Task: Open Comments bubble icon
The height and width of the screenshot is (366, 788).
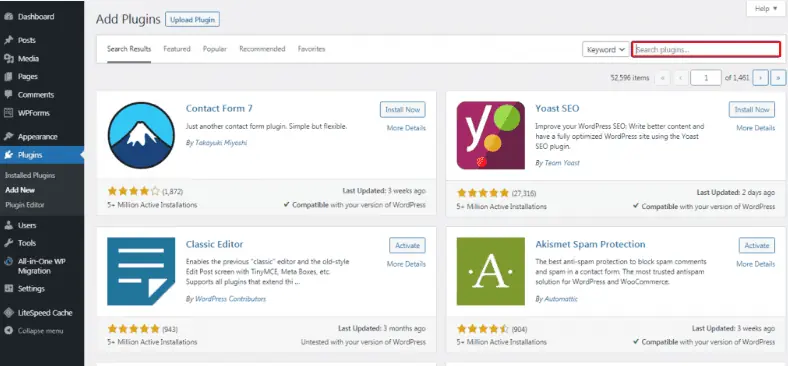Action: pyautogui.click(x=8, y=95)
